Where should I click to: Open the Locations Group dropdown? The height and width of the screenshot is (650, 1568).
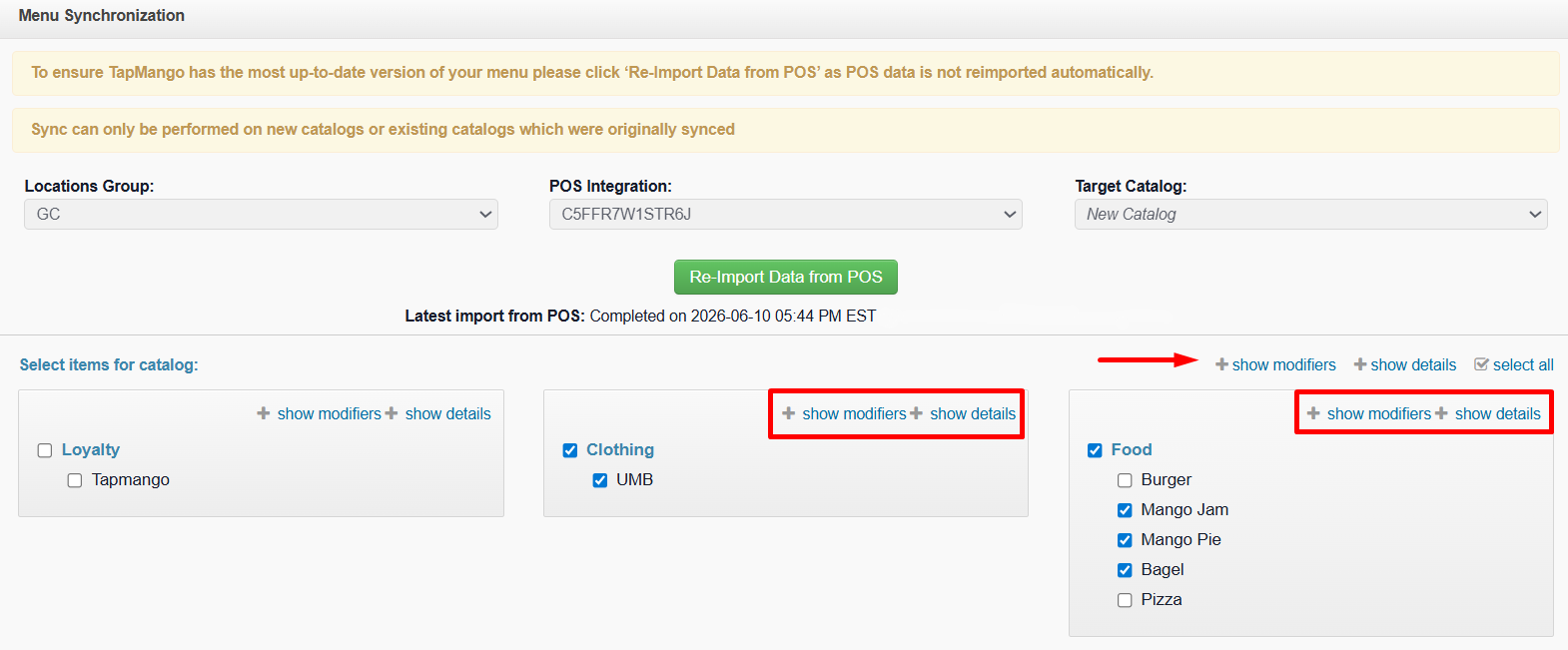(x=261, y=214)
